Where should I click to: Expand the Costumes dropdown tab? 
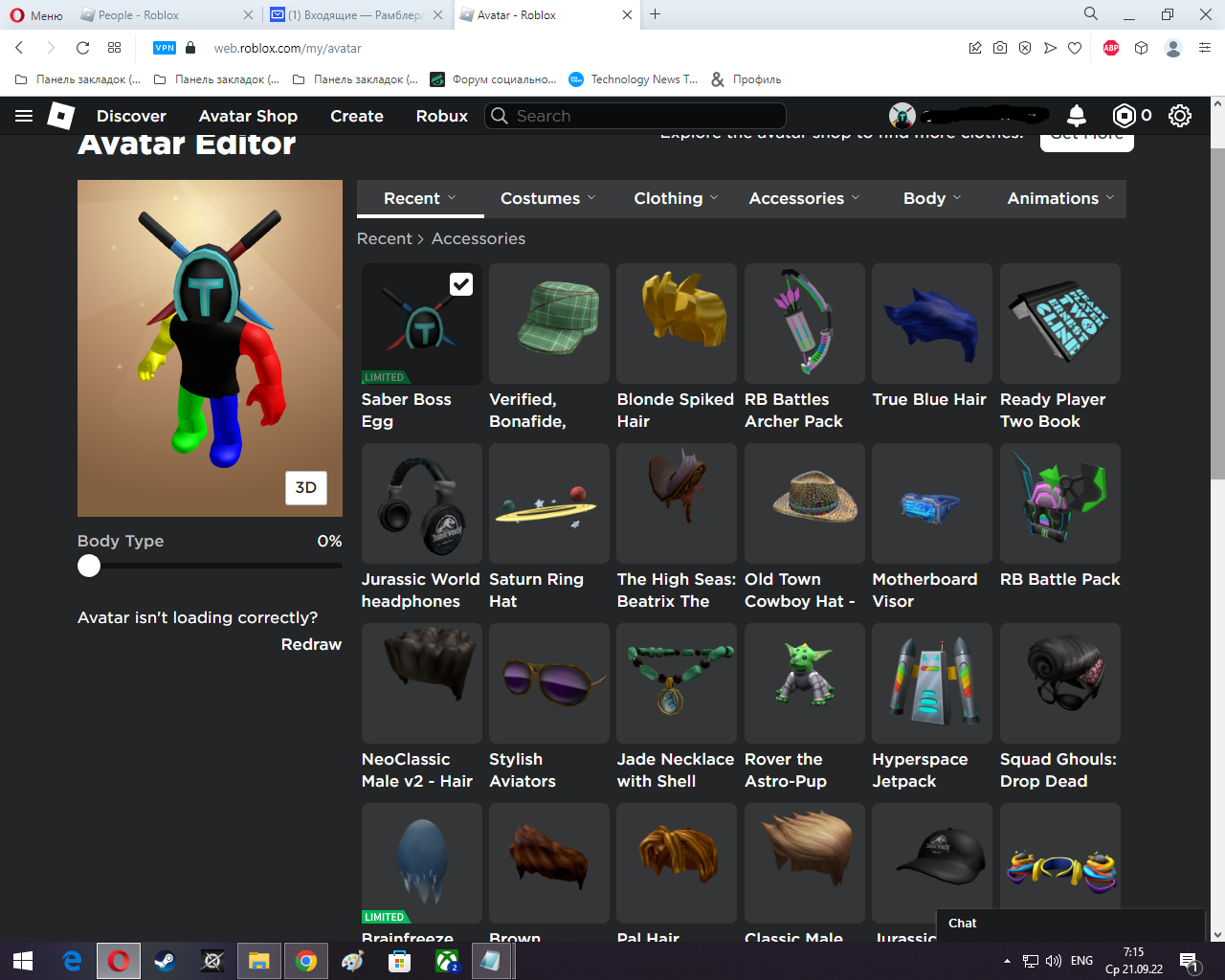point(547,198)
